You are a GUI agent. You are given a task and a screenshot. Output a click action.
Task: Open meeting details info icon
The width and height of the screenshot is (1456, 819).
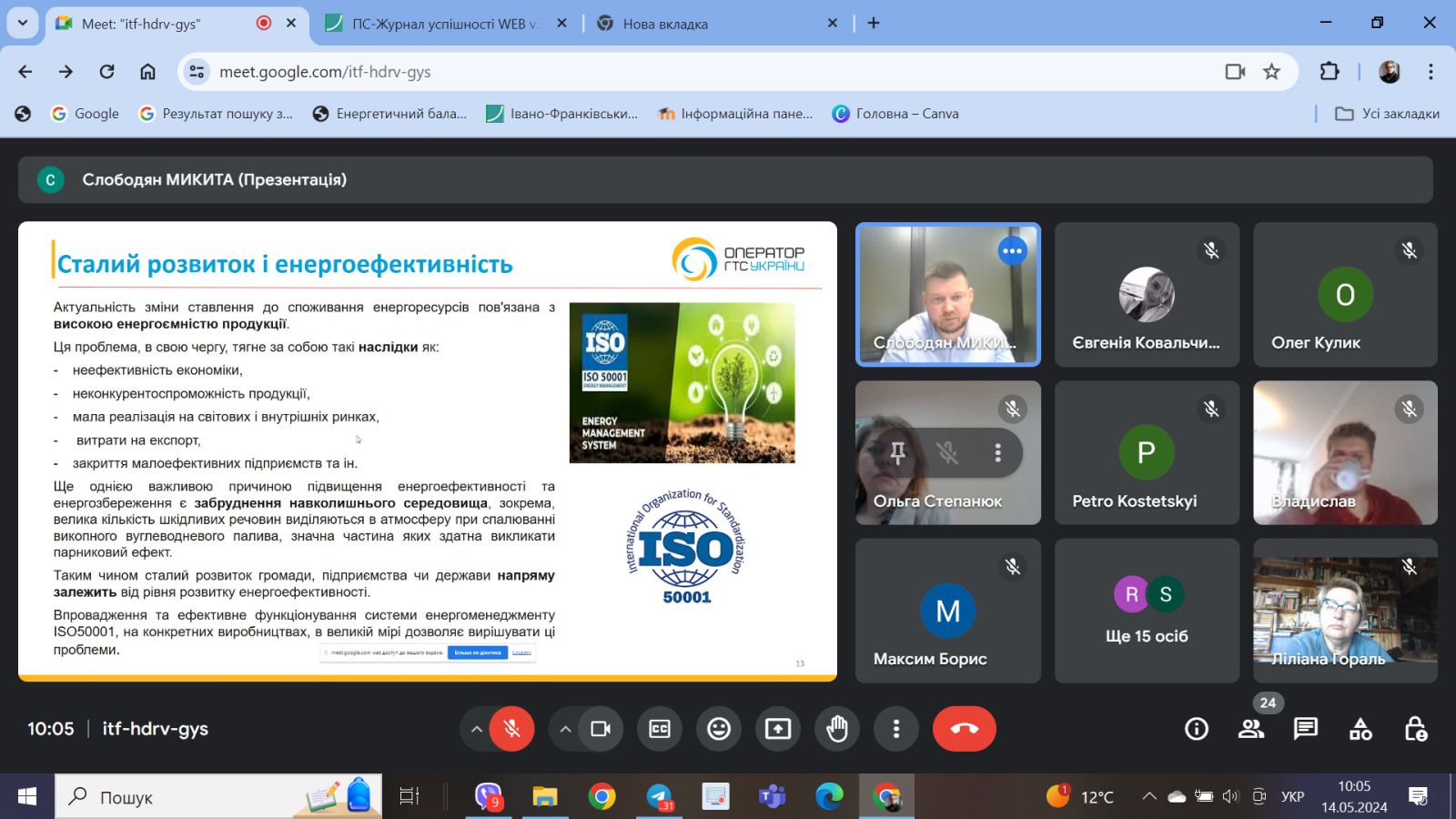coord(1197,729)
